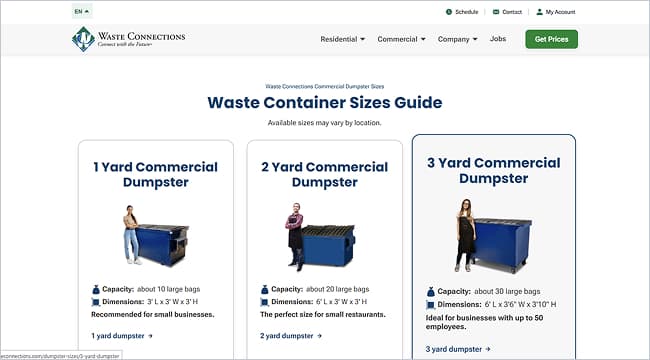Click the 1 yard dumpster image

click(156, 236)
